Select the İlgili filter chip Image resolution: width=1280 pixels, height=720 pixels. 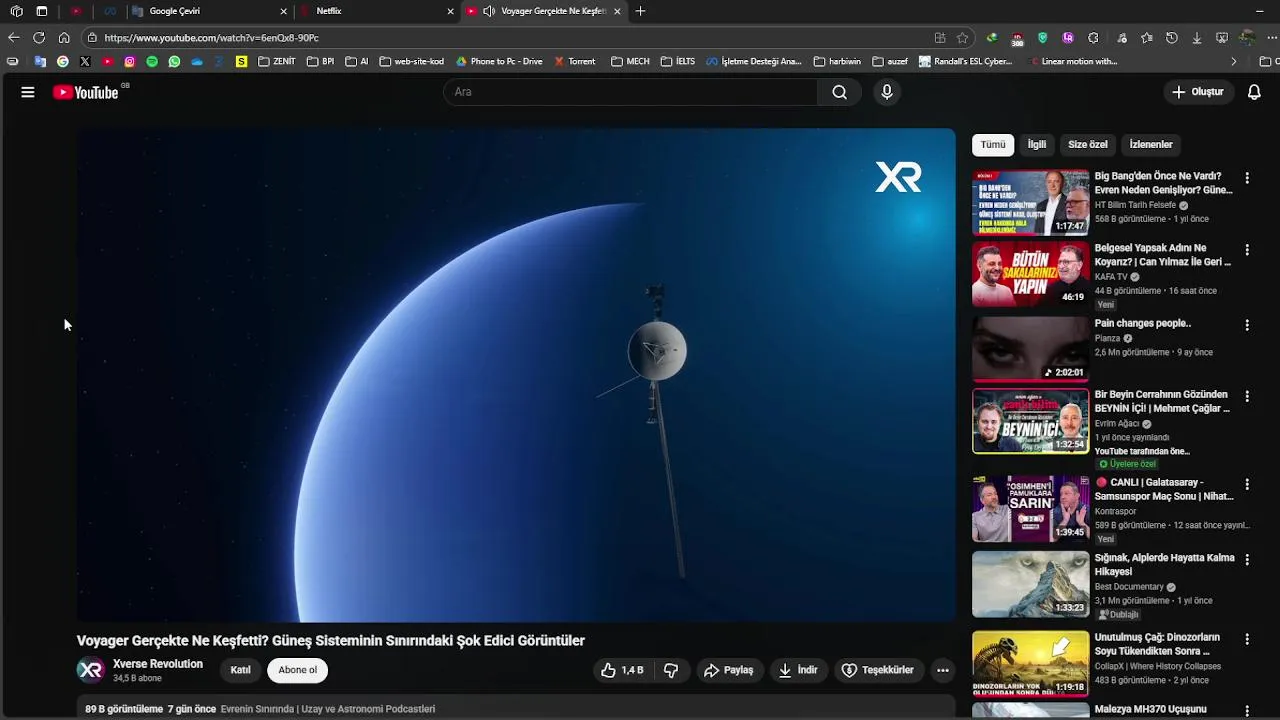(x=1037, y=145)
